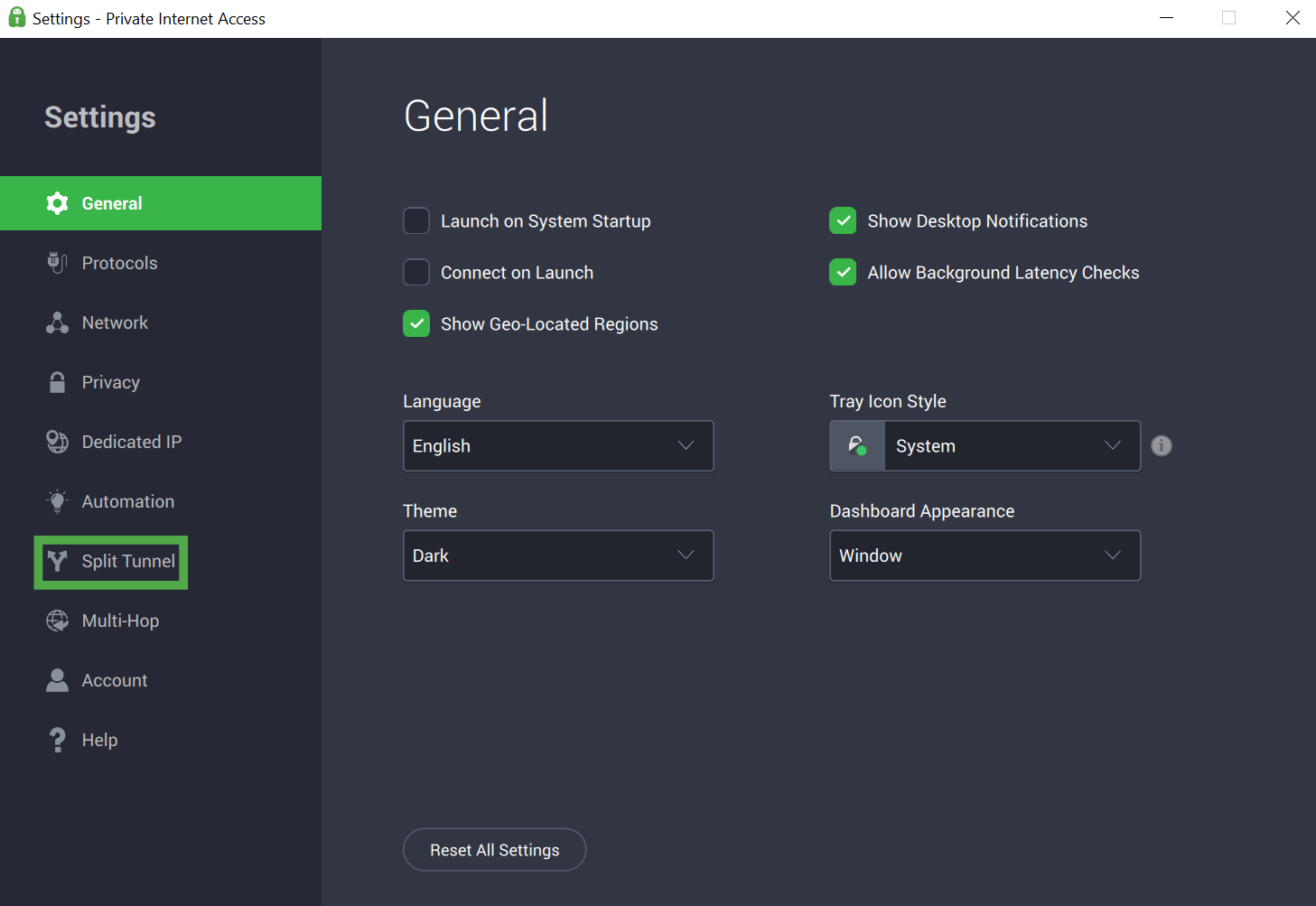1316x906 pixels.
Task: Click the Account person icon
Action: [57, 680]
